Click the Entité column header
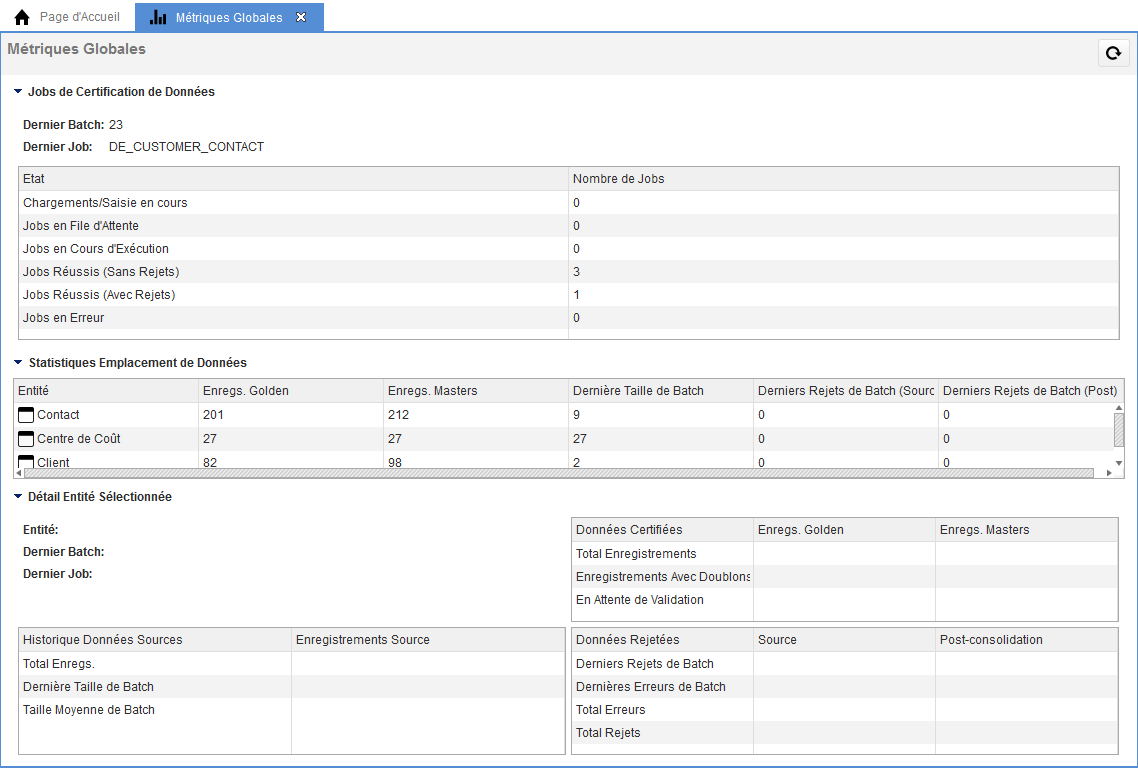Screen dimensions: 1138x768 (x=107, y=391)
